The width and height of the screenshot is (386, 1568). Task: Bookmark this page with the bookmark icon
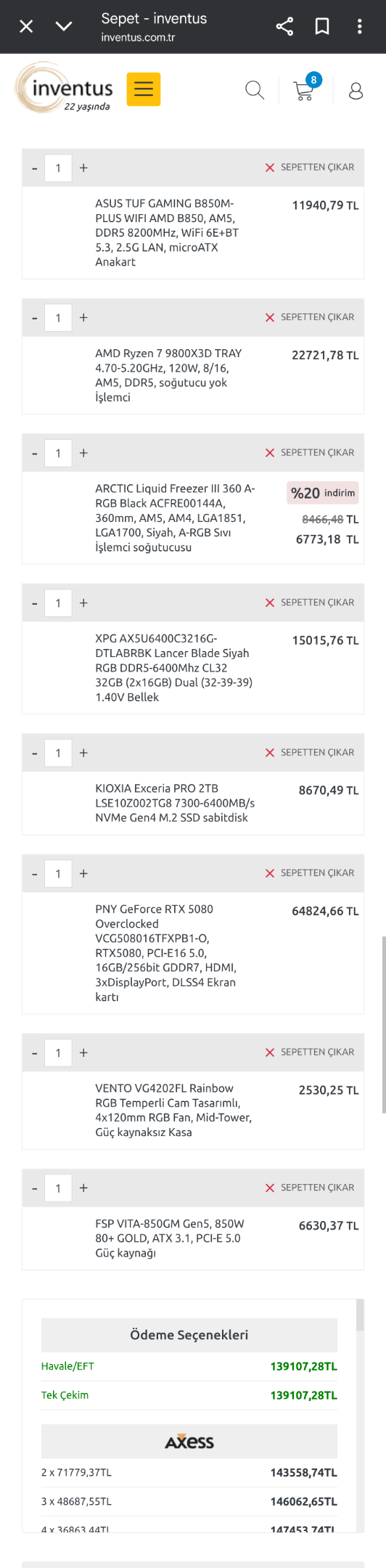[x=322, y=27]
